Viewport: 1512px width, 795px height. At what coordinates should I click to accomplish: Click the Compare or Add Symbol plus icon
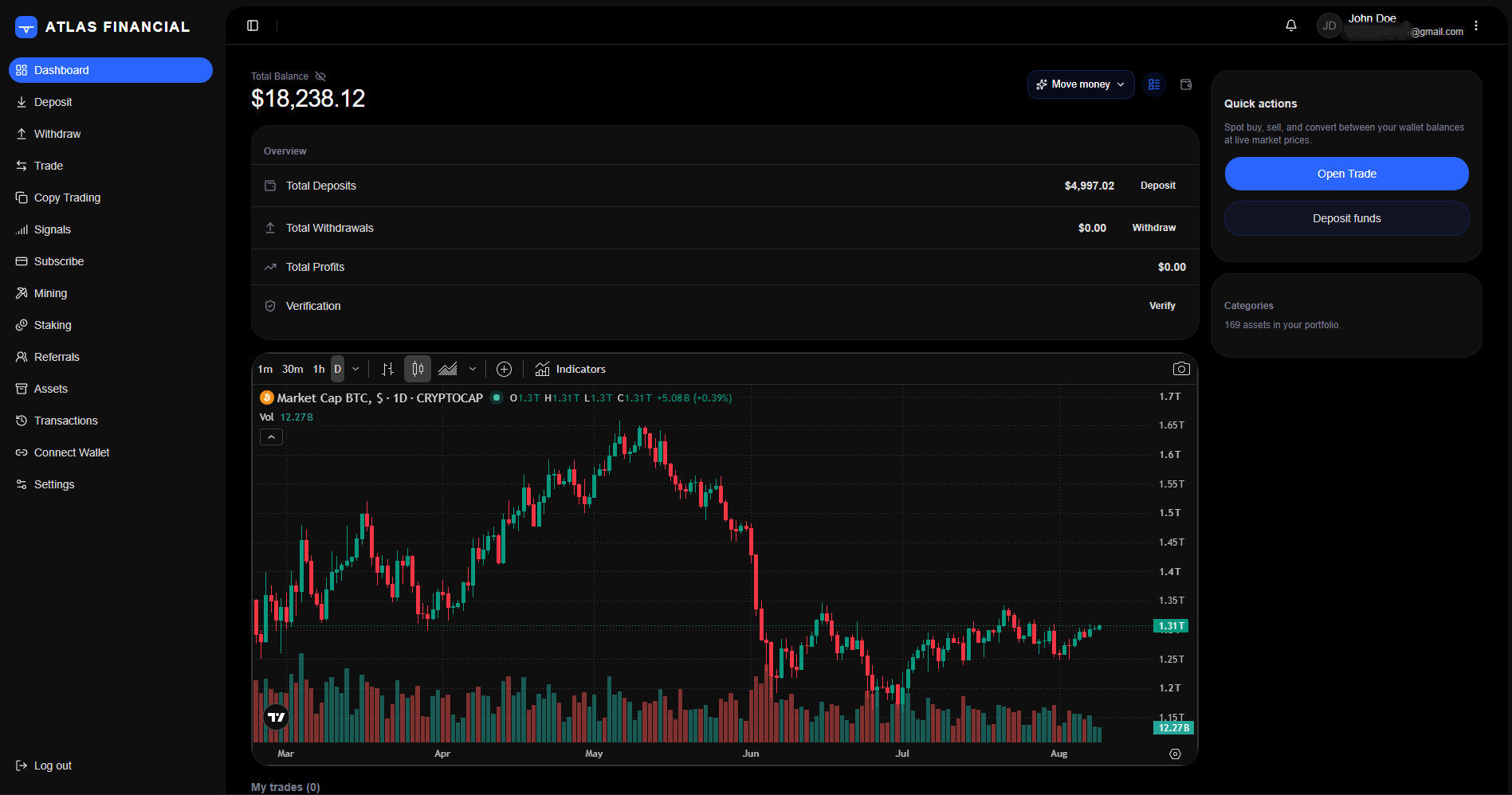point(504,369)
